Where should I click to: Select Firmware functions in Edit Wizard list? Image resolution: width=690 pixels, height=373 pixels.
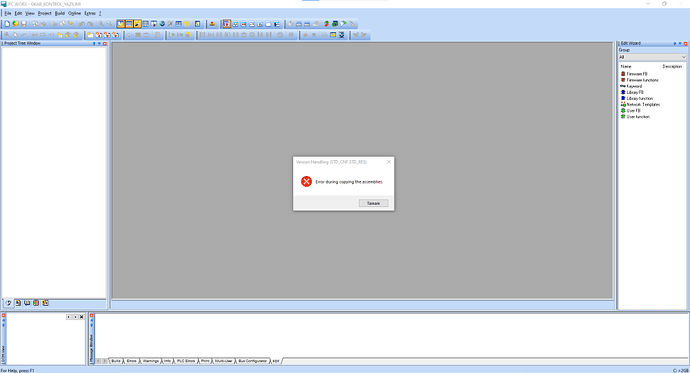[x=639, y=80]
